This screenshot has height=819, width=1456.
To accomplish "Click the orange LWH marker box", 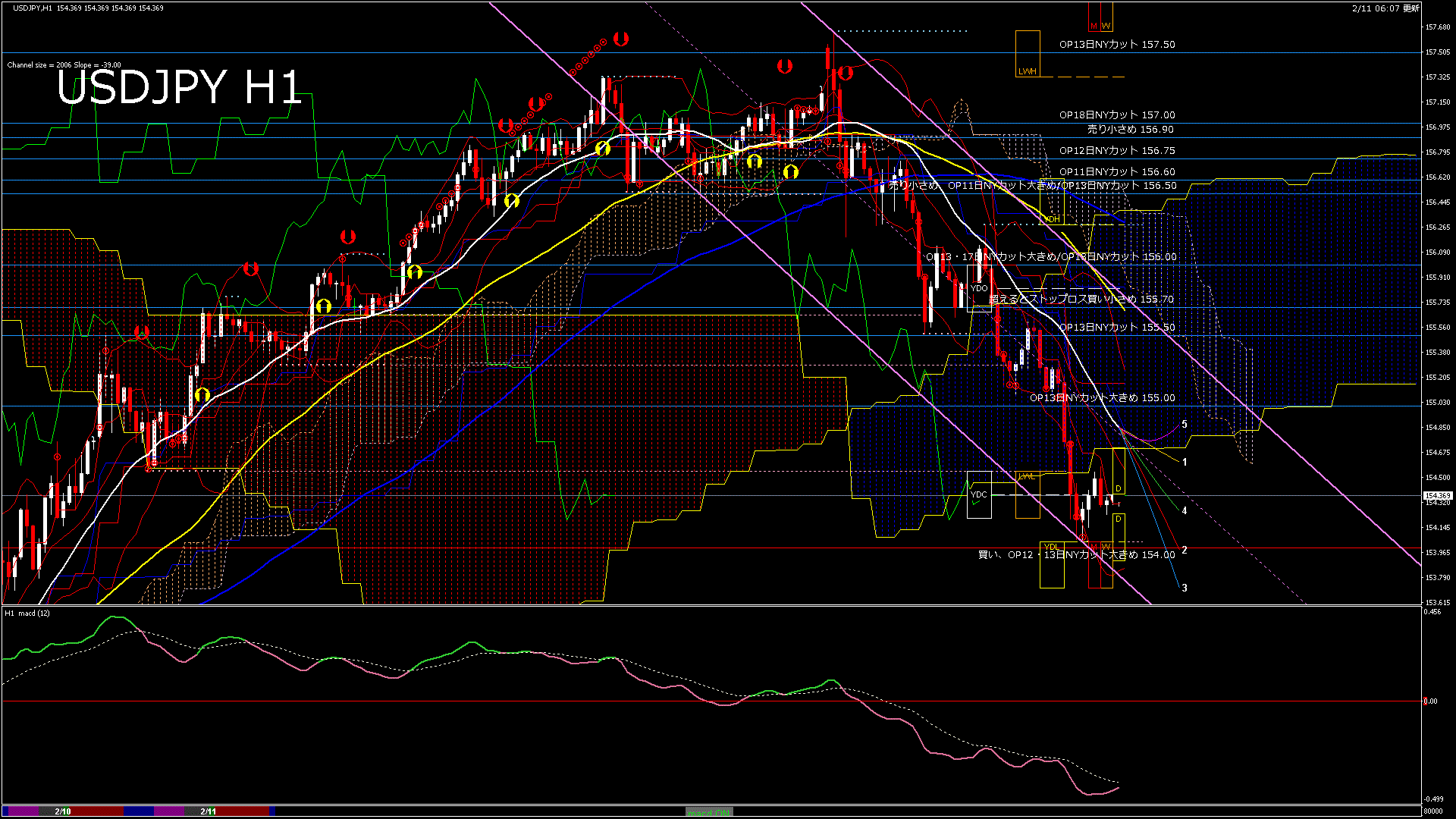I will coord(1028,54).
